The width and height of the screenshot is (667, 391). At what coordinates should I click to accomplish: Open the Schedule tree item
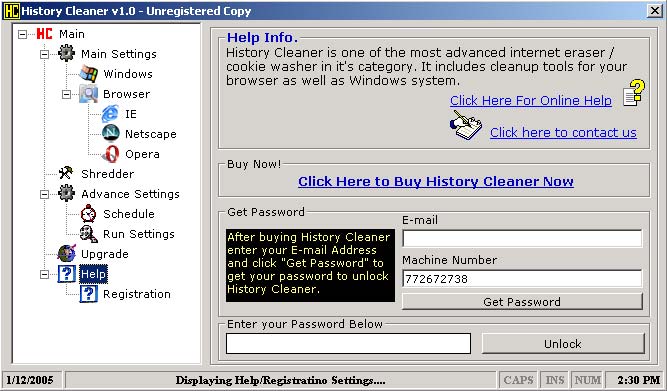coord(128,214)
